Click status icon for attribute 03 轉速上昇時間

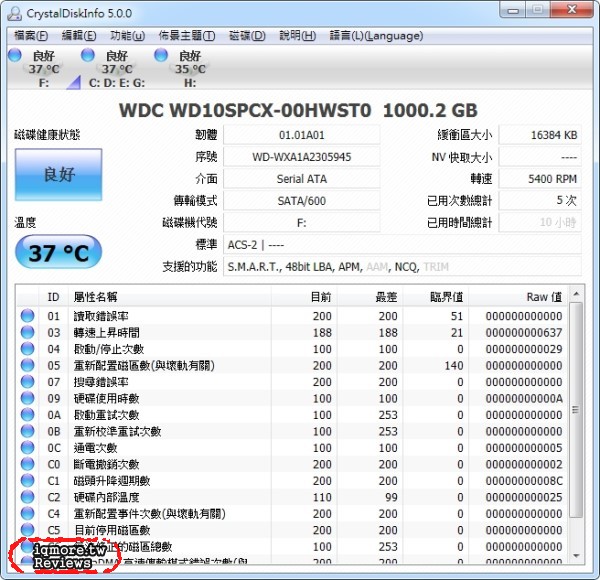click(27, 332)
